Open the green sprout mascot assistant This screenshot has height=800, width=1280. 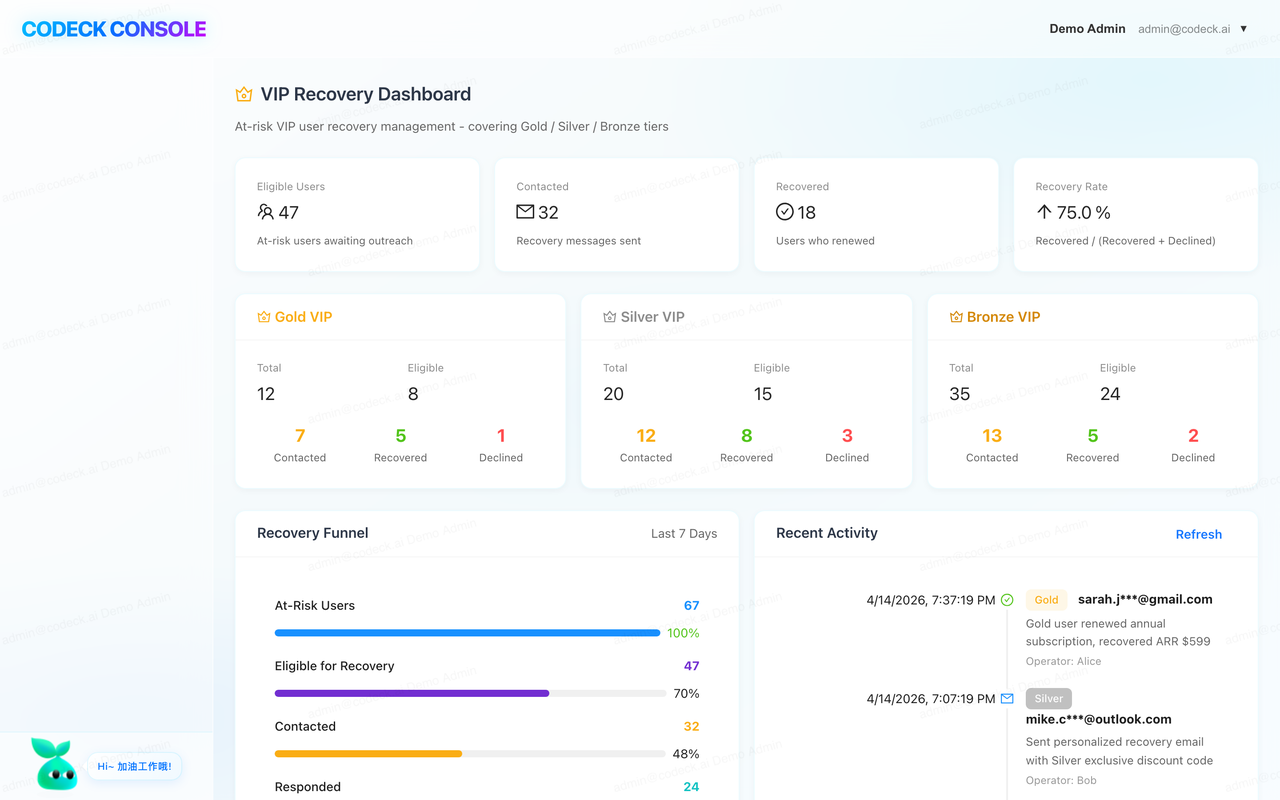[55, 764]
